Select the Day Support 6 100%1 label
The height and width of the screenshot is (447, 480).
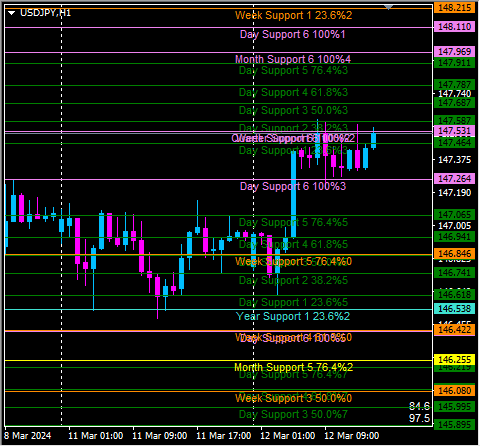click(293, 34)
